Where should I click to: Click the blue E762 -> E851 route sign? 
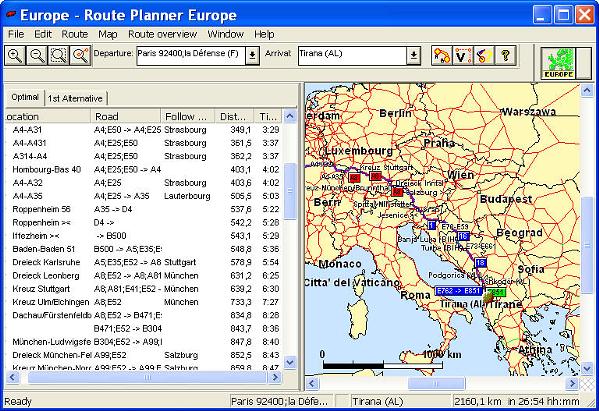pyautogui.click(x=458, y=291)
